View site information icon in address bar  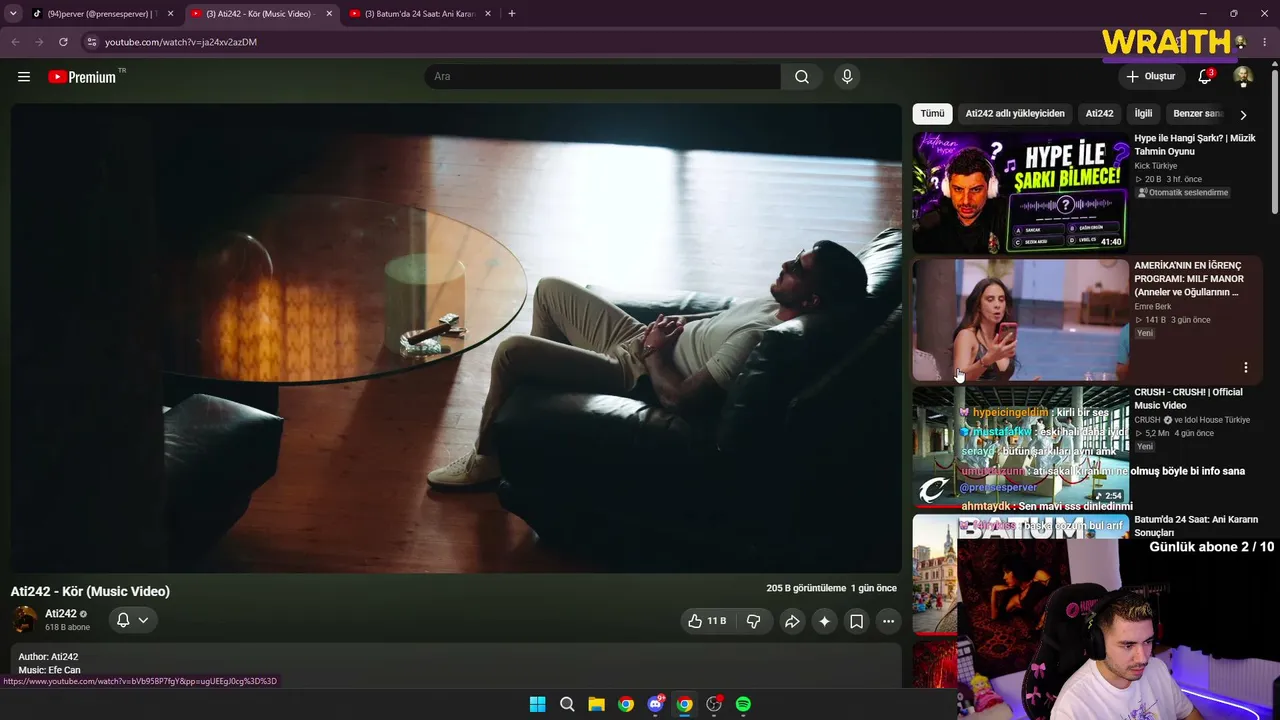click(x=91, y=42)
